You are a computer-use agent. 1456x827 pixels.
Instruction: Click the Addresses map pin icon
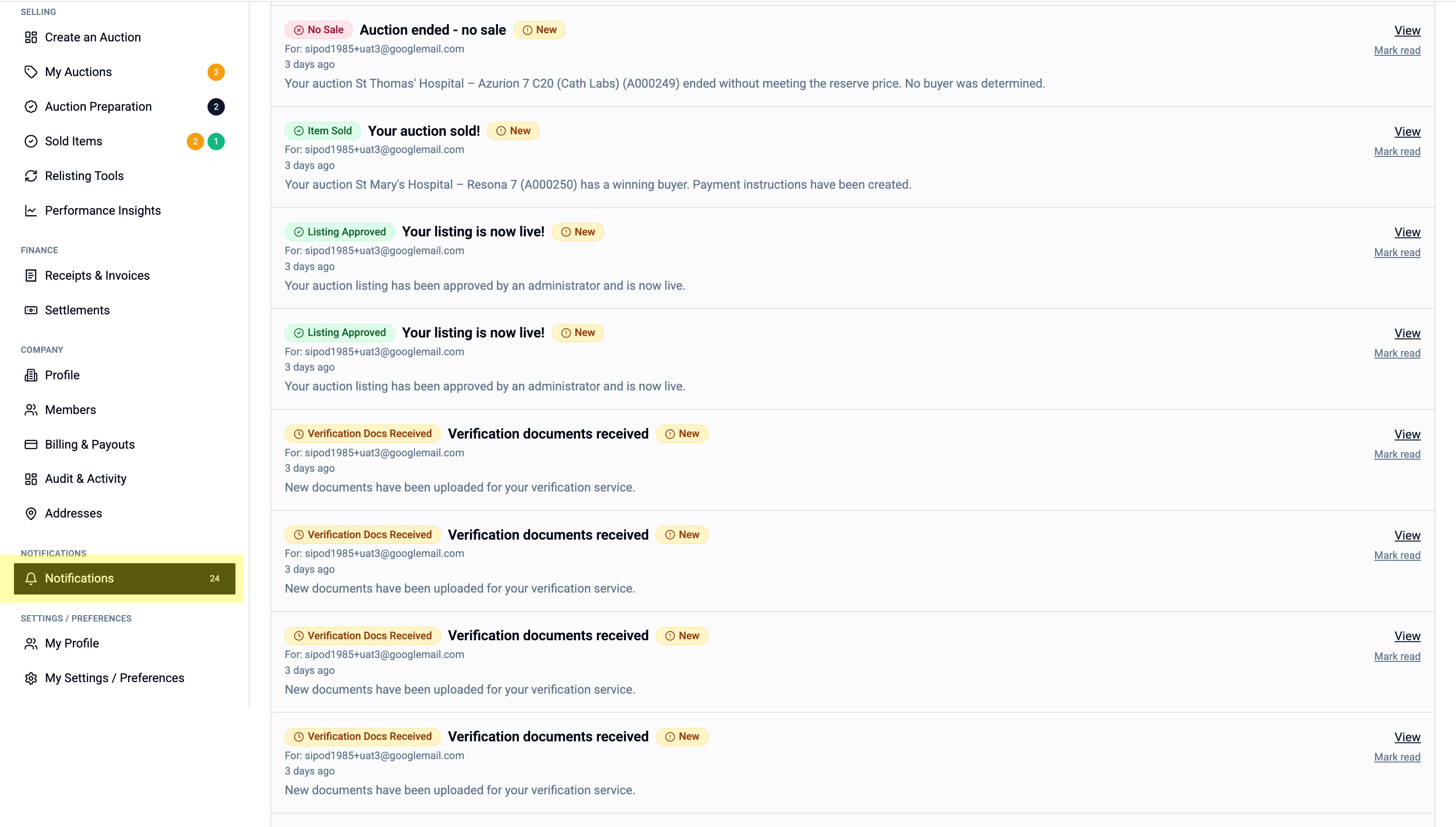(31, 514)
